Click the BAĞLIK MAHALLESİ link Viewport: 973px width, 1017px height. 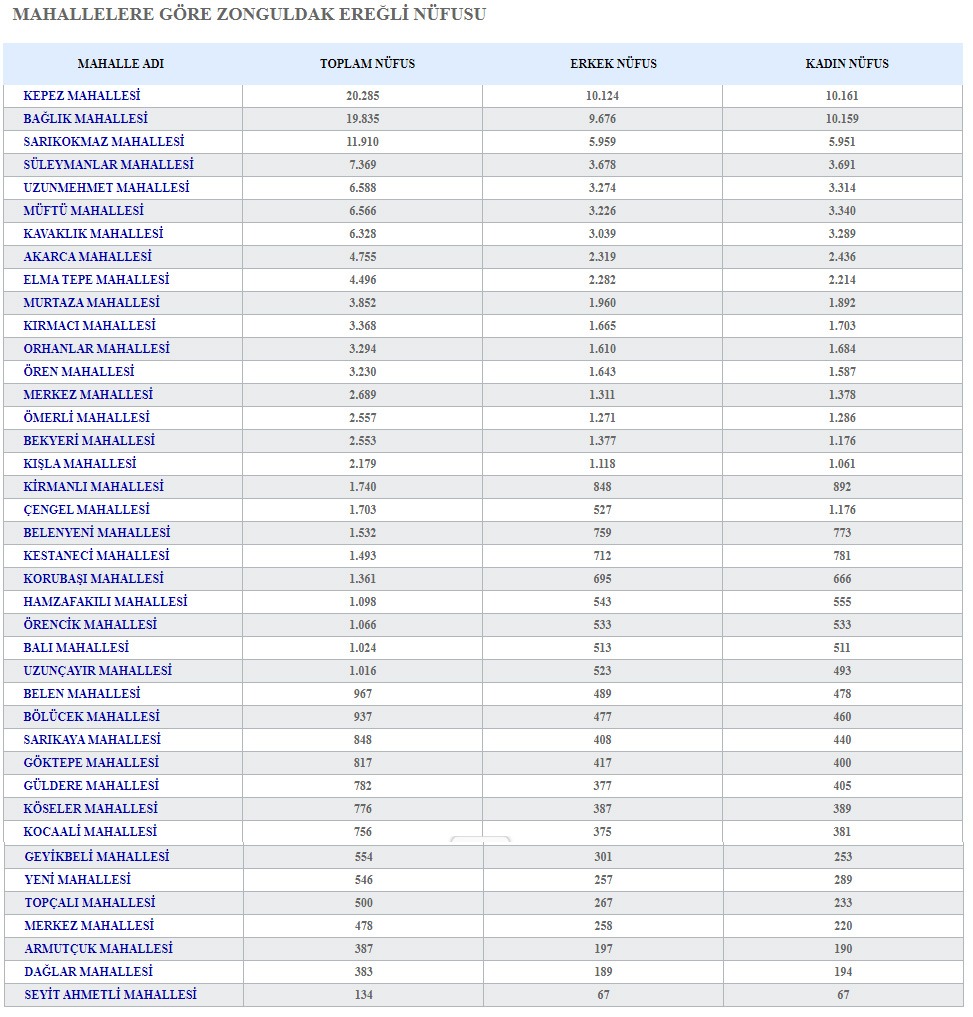(85, 119)
